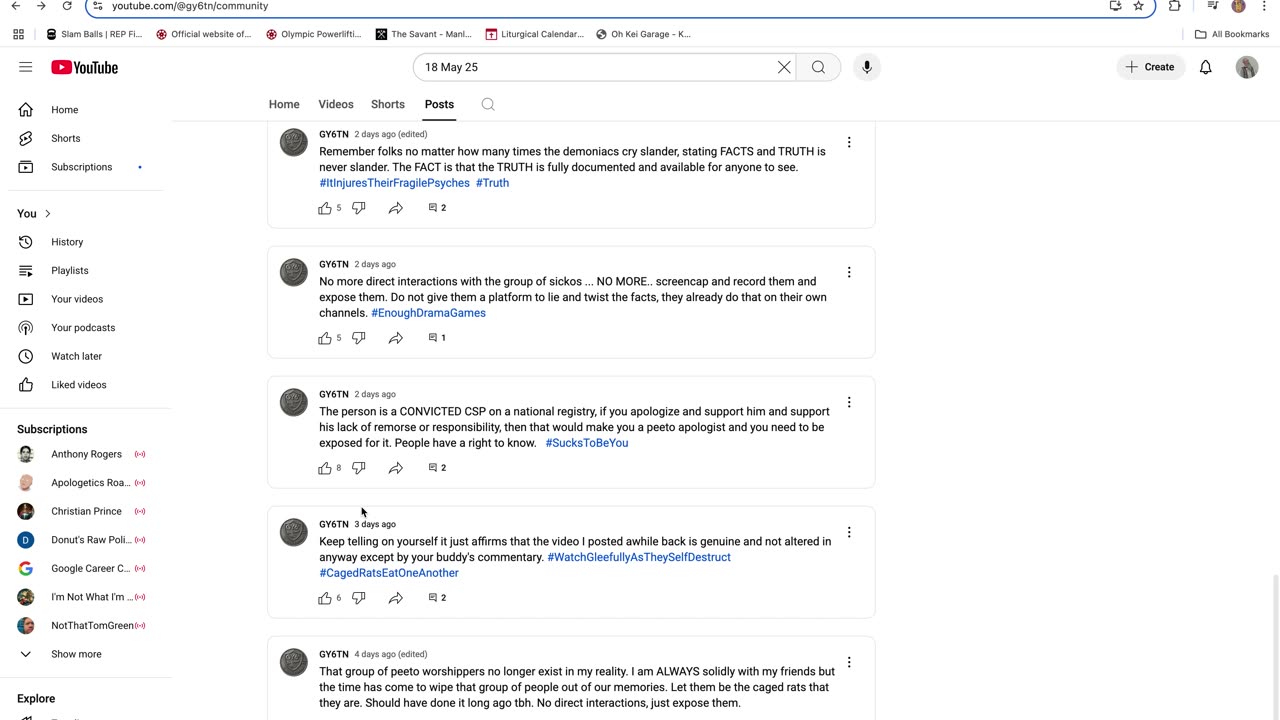
Task: Share the post tagged #Truth
Action: 396,208
